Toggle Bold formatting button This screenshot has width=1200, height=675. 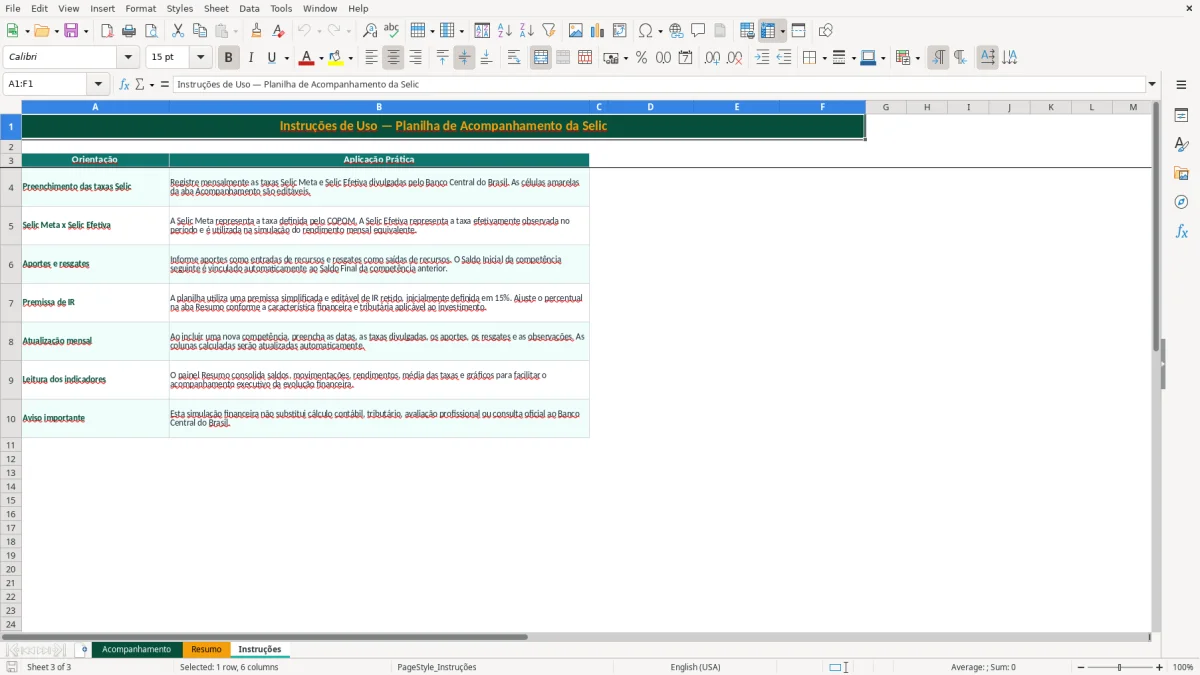(229, 58)
